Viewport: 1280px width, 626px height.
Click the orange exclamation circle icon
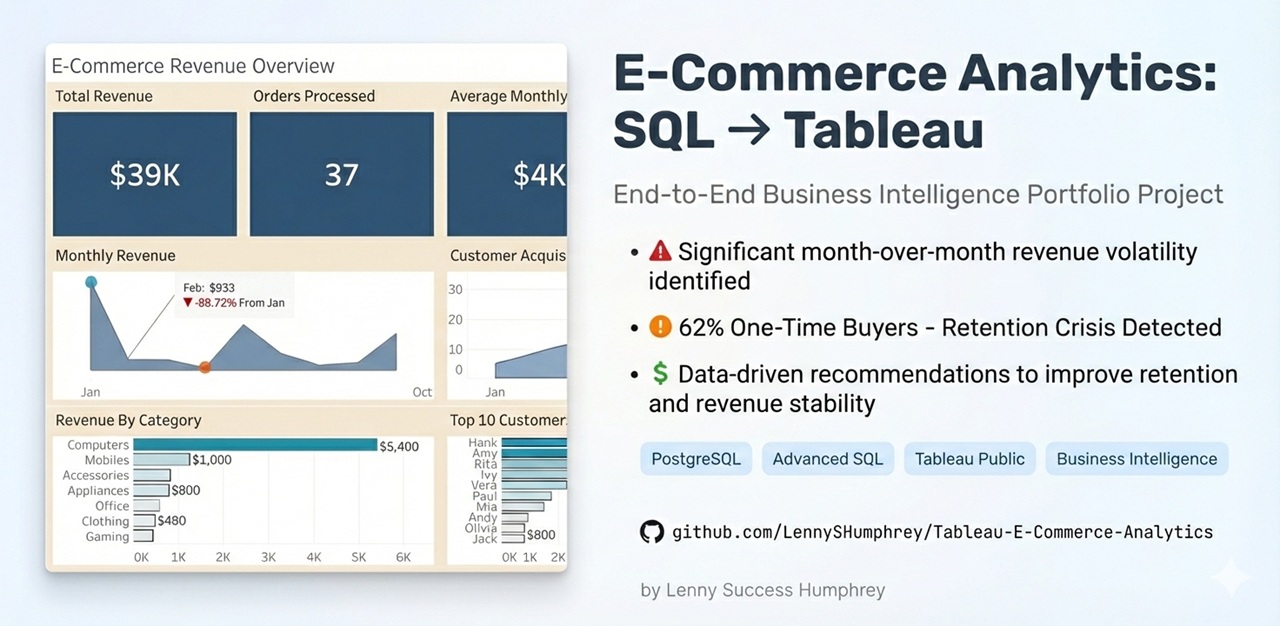tap(660, 327)
